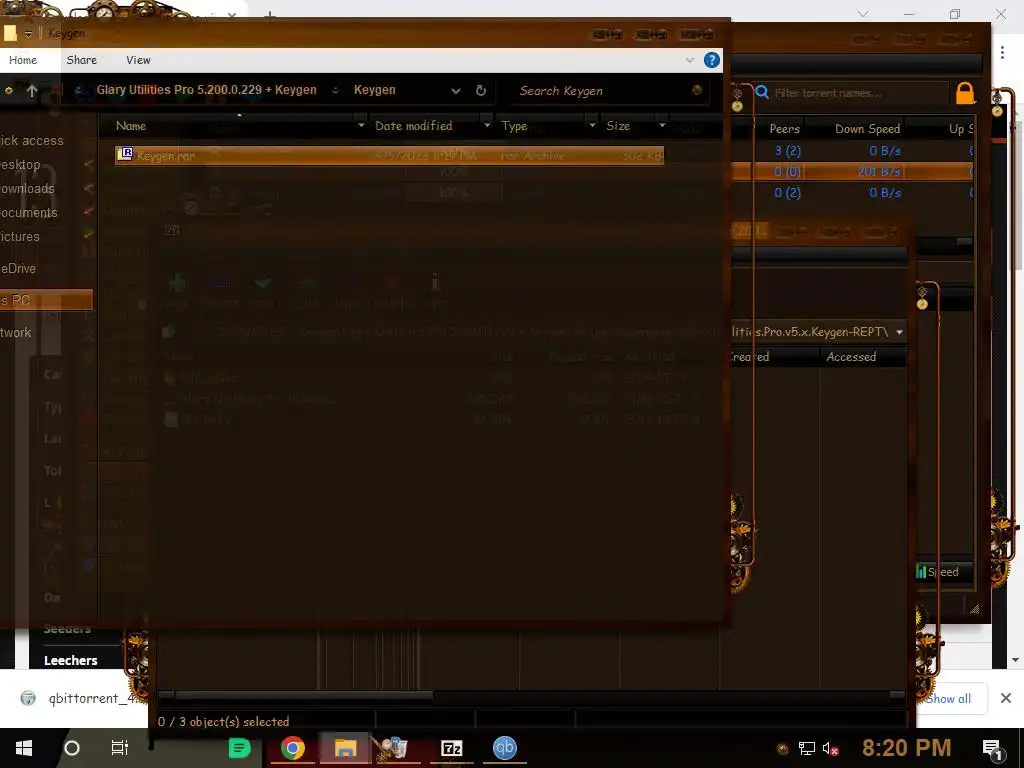Image resolution: width=1024 pixels, height=768 pixels.
Task: Open the qbittorrent download item icon
Action: point(28,698)
